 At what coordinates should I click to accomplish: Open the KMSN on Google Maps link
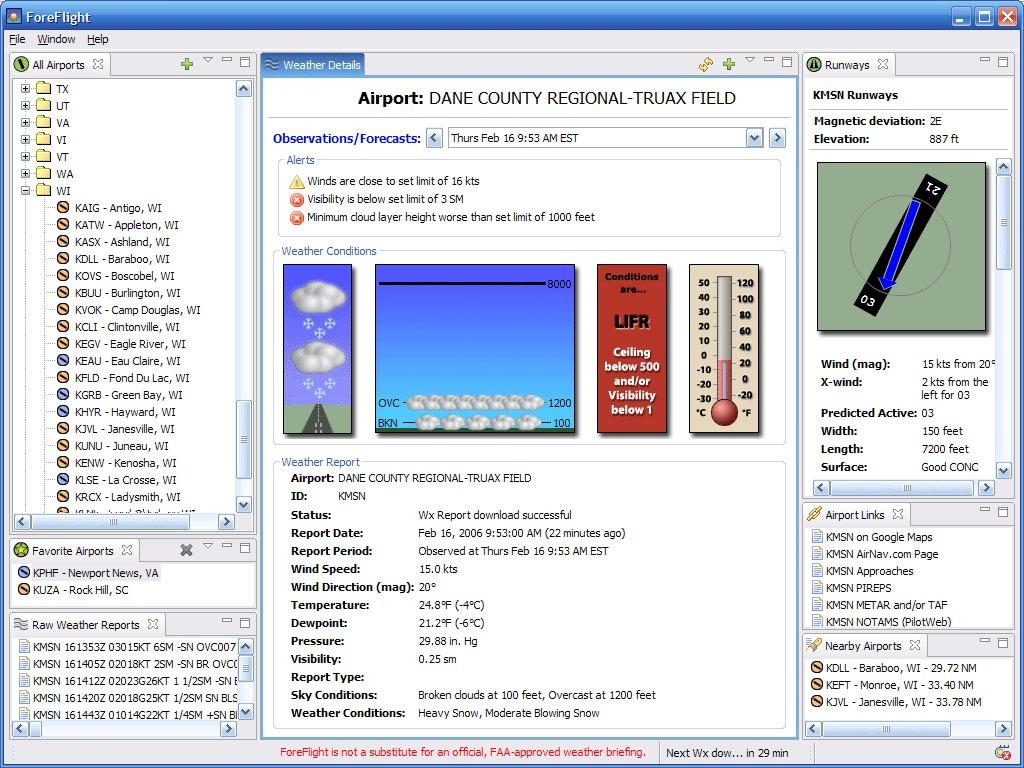(878, 537)
